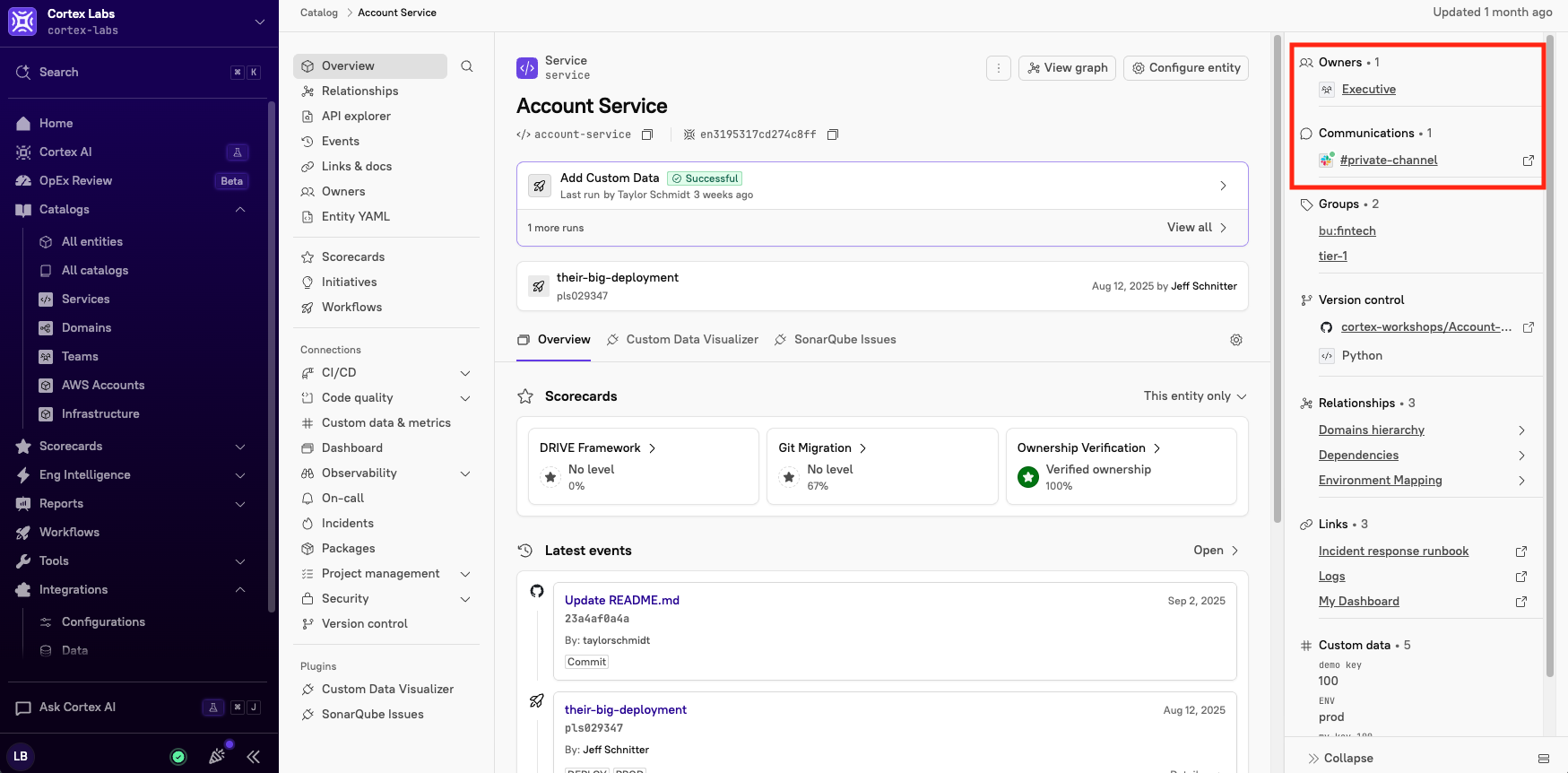Open the DRIVE Framework scorecard card
Screen dimensions: 1568x773
pyautogui.click(x=644, y=466)
